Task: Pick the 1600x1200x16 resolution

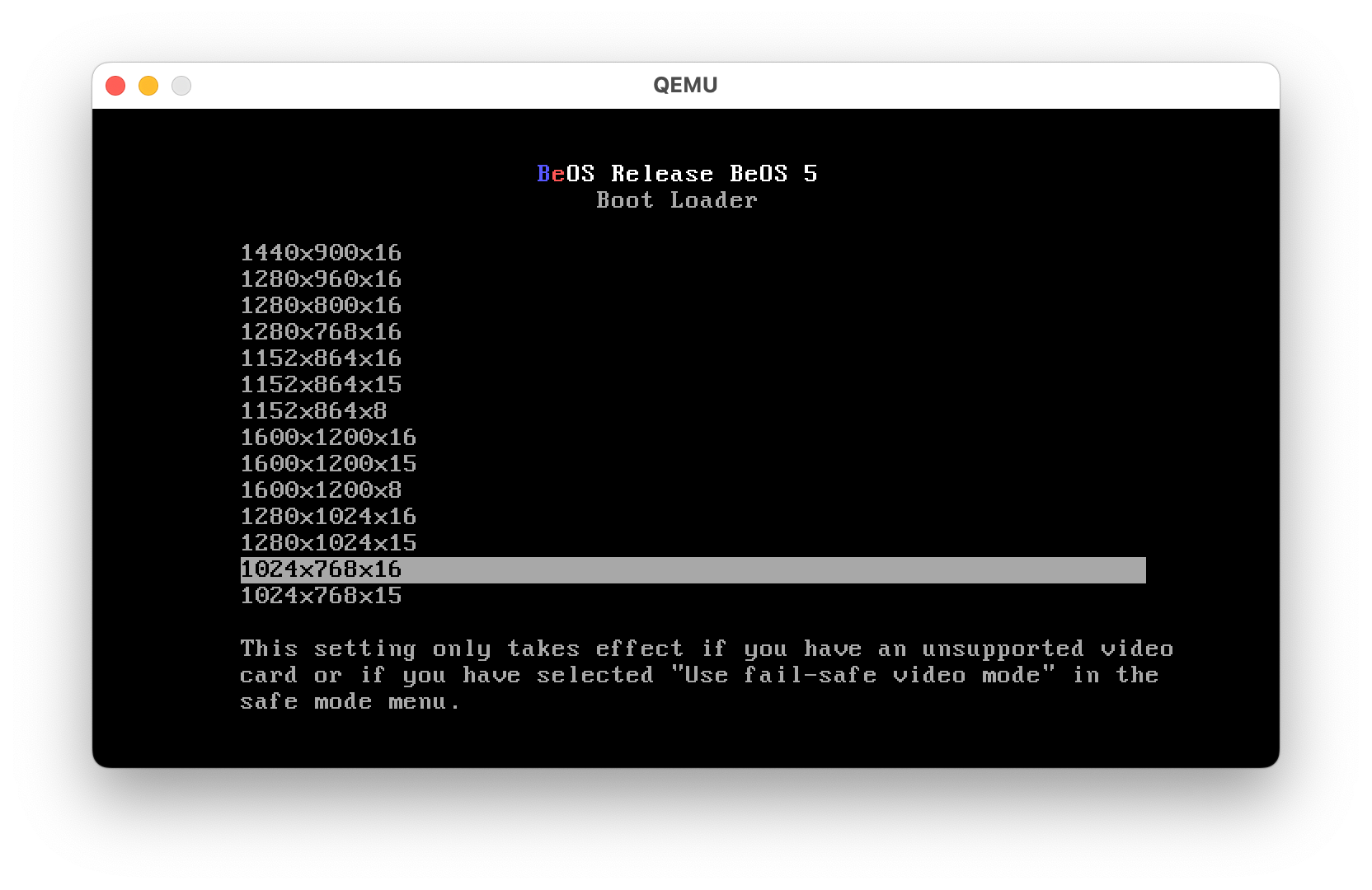Action: coord(328,438)
